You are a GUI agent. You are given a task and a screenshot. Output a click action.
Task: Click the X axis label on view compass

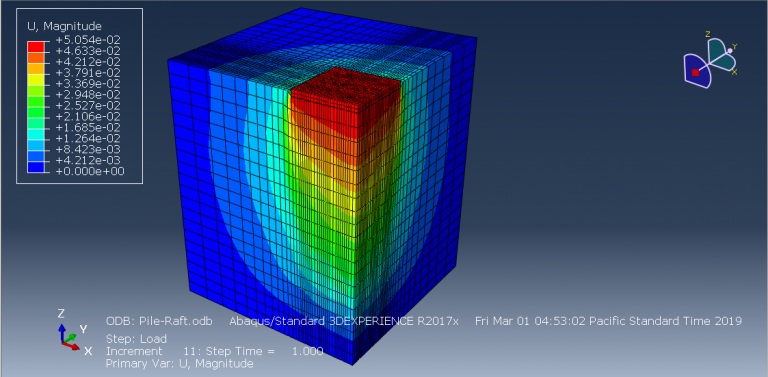coord(734,72)
